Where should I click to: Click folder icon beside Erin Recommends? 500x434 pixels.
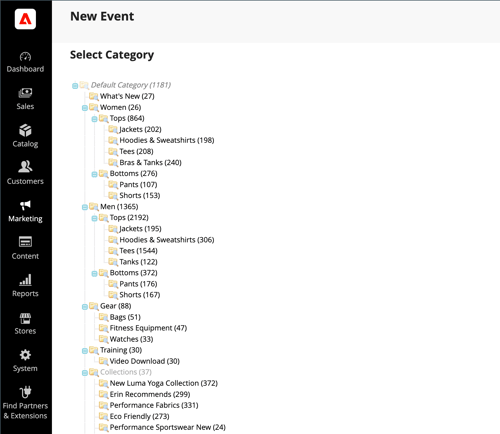[104, 395]
